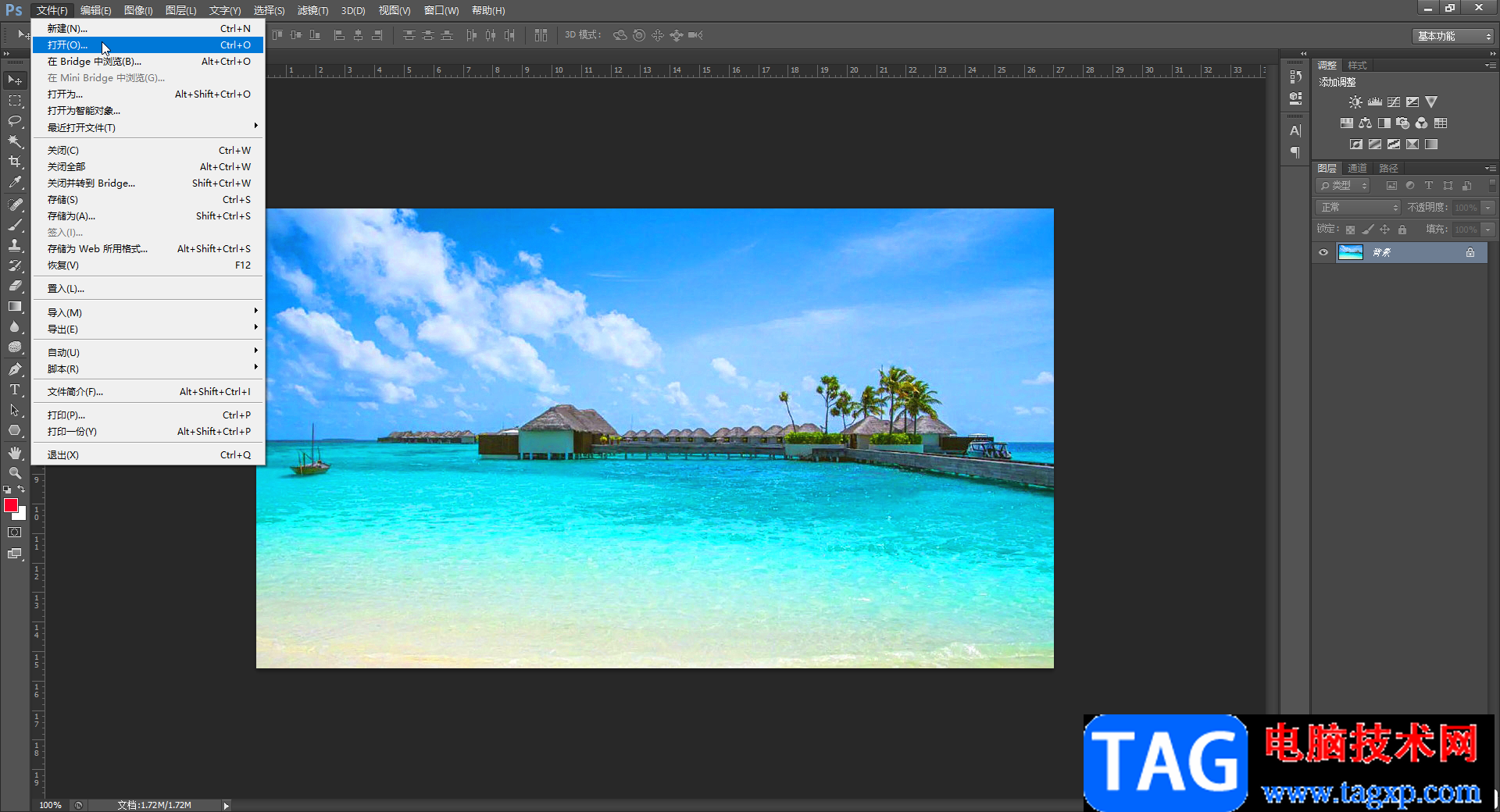Toggle the layer filter switch
1500x812 pixels.
click(x=1492, y=186)
